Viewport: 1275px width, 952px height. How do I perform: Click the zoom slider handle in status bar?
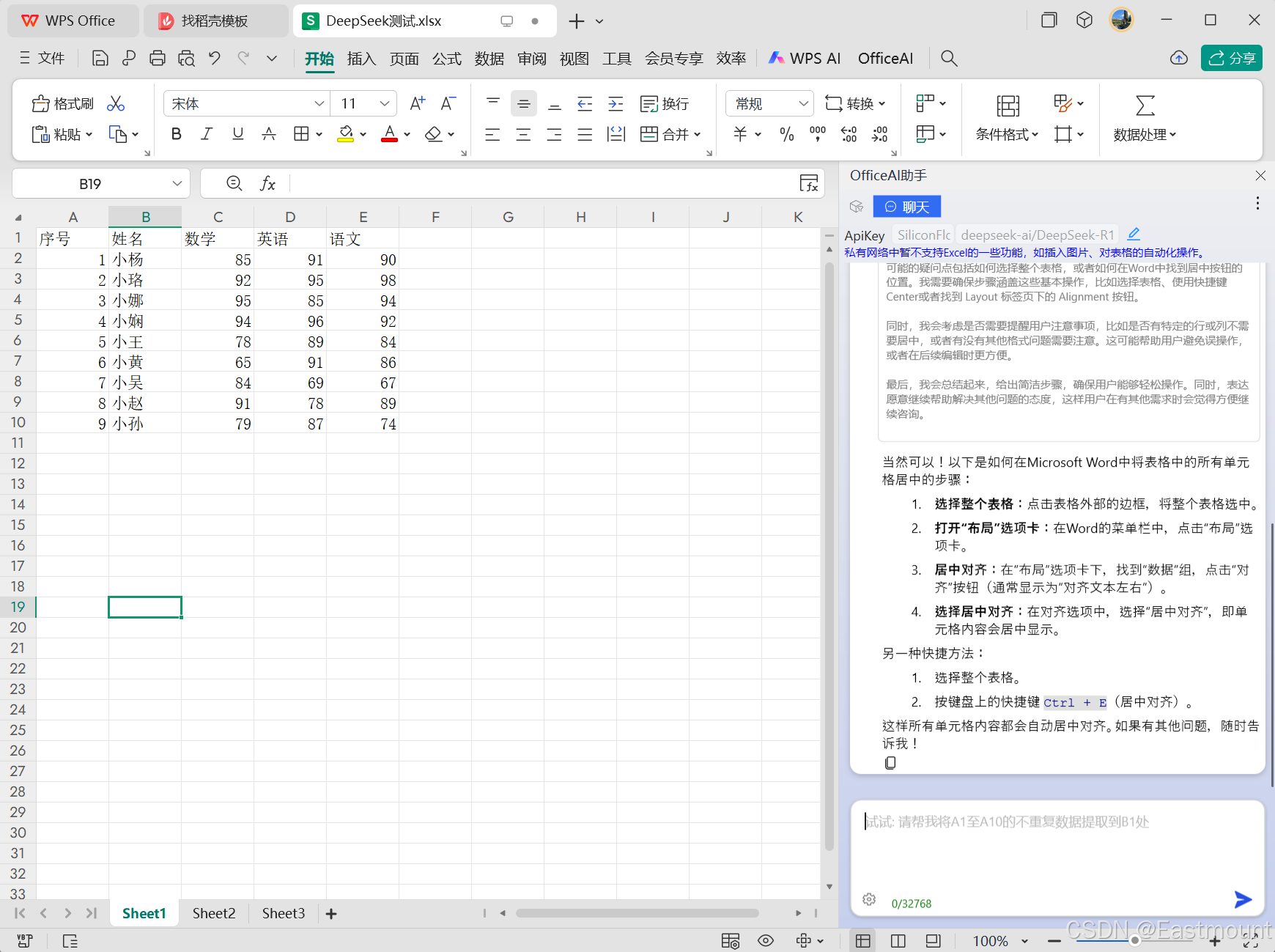point(1134,940)
